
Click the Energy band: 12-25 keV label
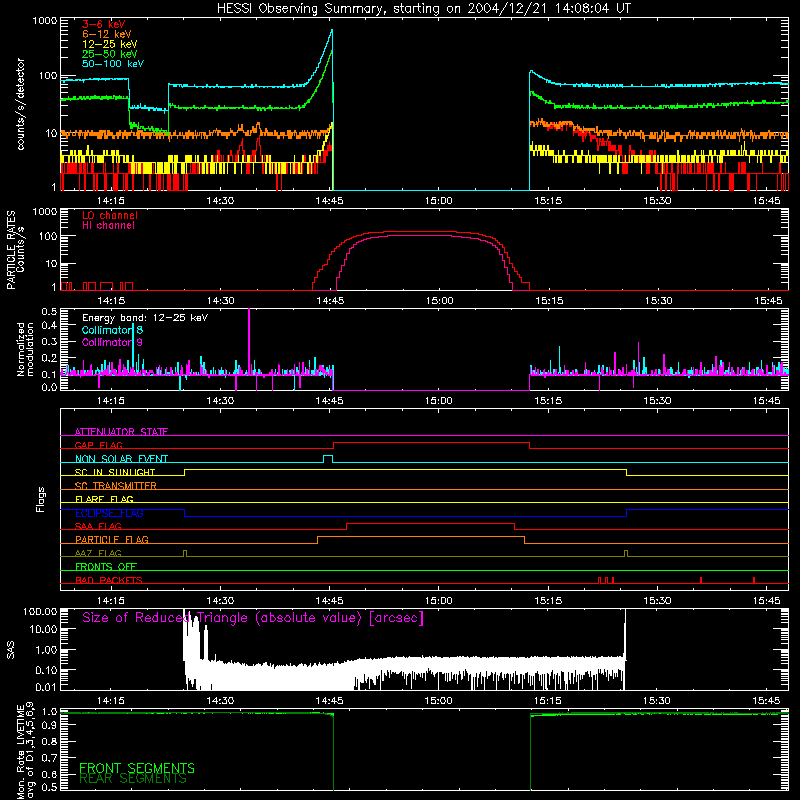click(145, 318)
